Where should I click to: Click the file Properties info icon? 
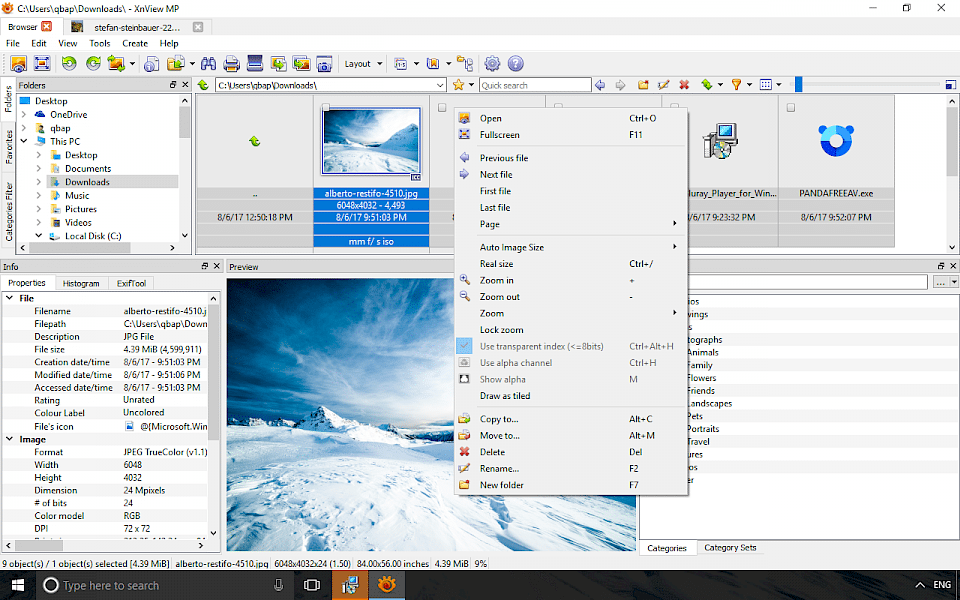[x=152, y=63]
